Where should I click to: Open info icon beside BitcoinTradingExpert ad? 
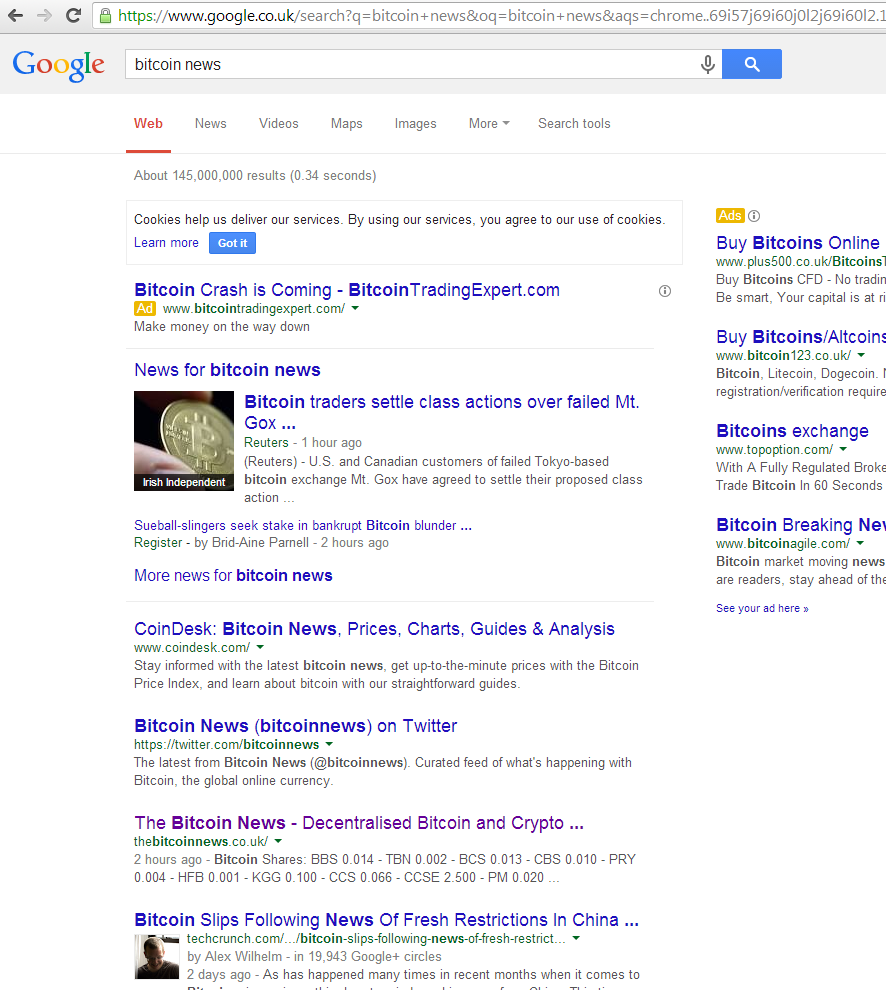[x=665, y=291]
